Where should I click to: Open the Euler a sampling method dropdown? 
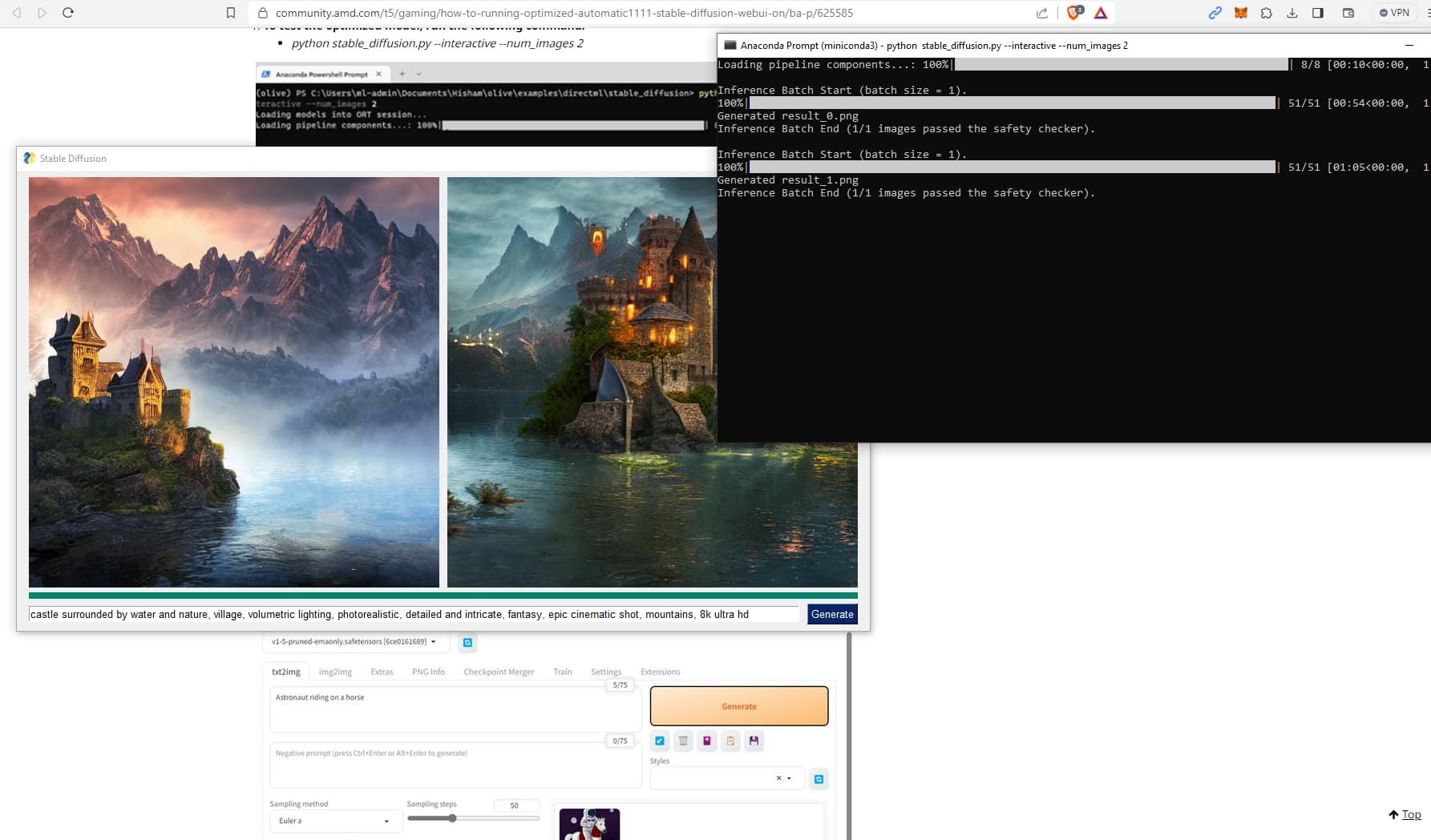click(x=335, y=821)
